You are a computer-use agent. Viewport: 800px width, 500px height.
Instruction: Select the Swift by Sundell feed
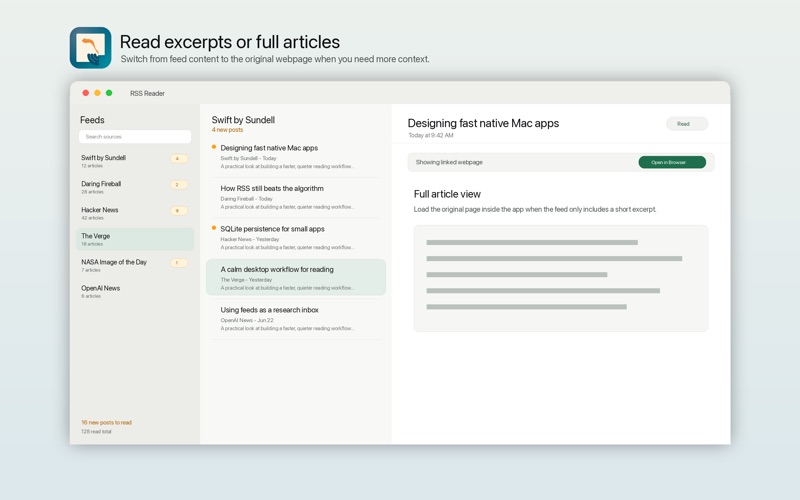coord(135,161)
